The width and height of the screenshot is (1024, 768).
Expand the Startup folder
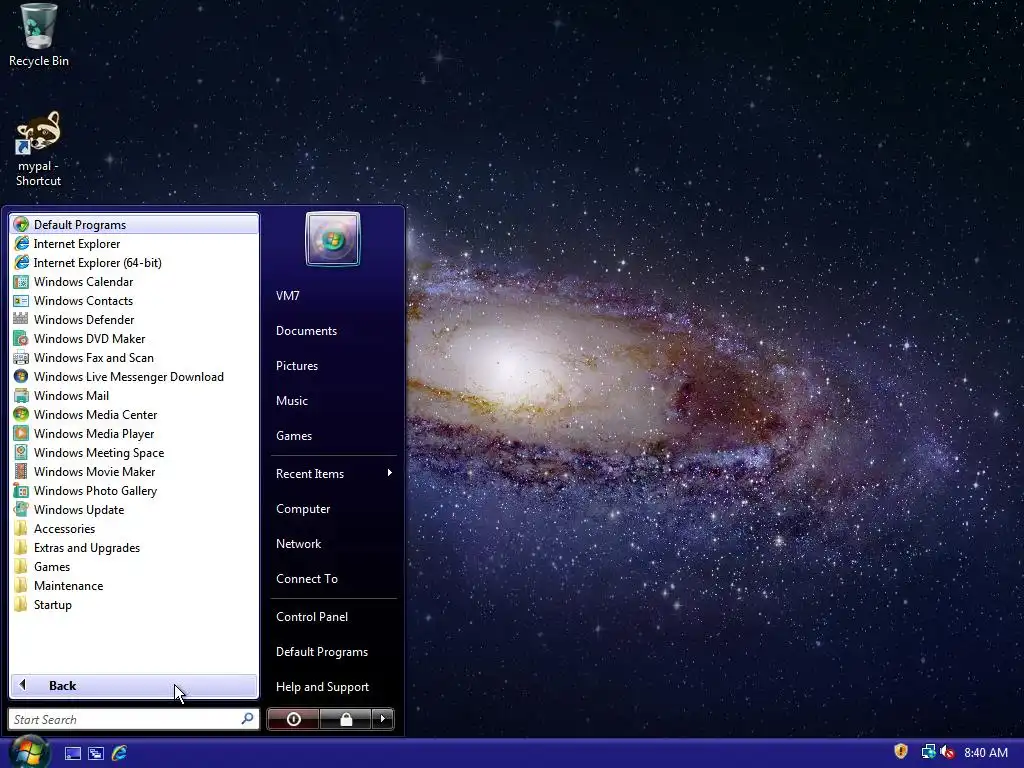click(x=134, y=604)
